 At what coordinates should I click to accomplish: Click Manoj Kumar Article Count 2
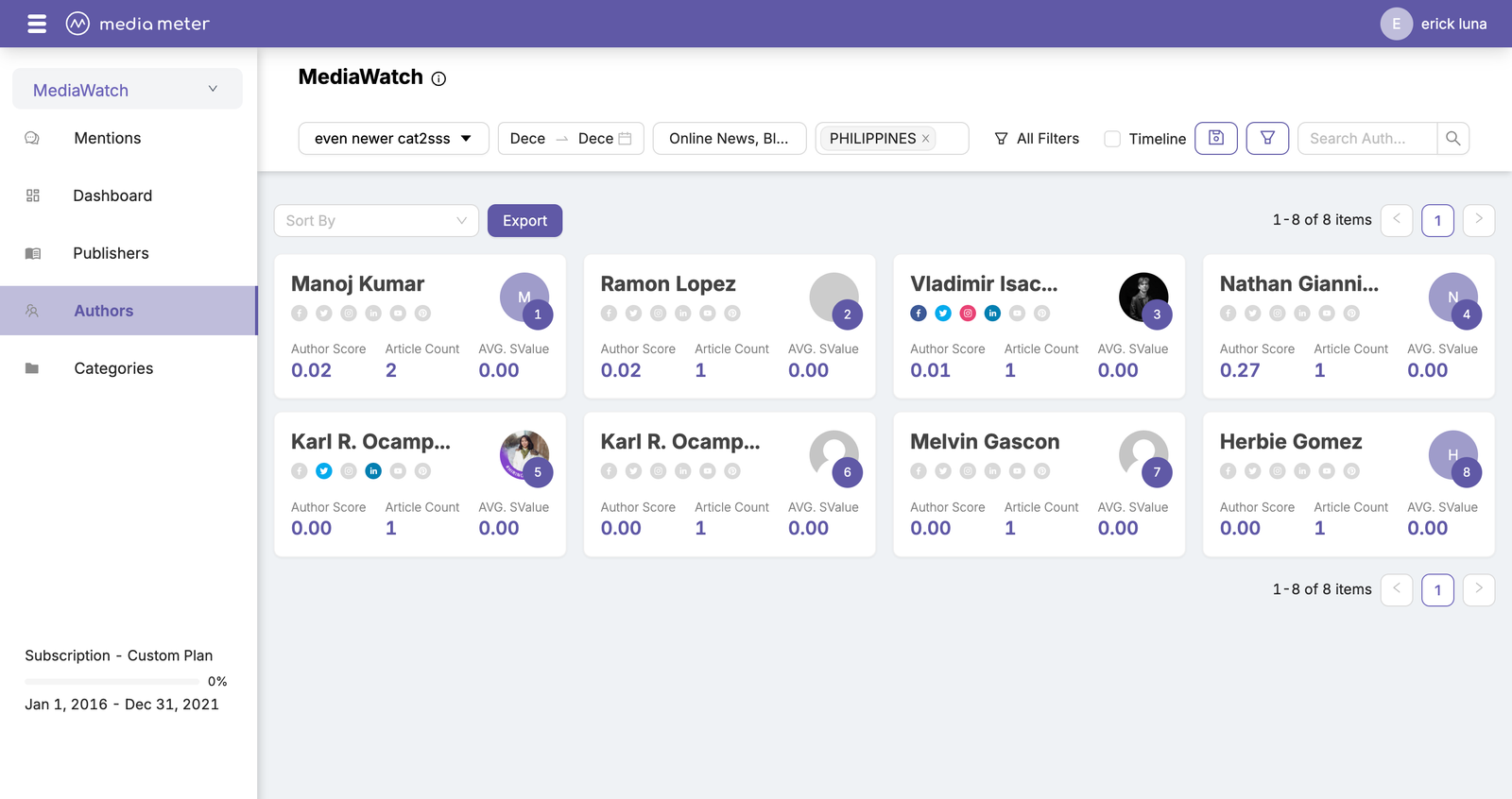pyautogui.click(x=391, y=370)
